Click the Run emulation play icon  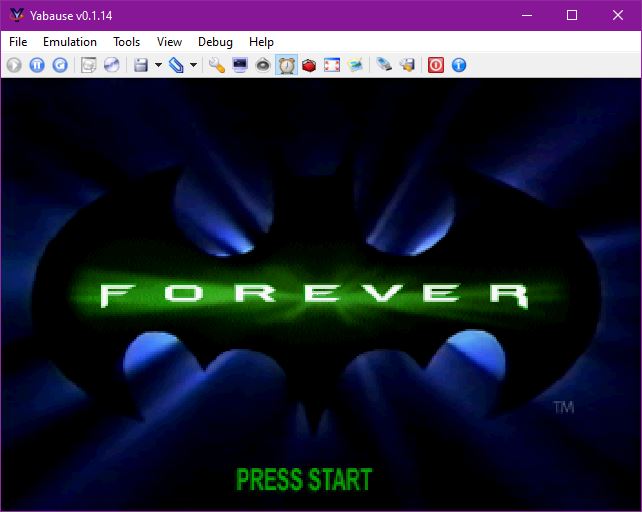(x=14, y=65)
